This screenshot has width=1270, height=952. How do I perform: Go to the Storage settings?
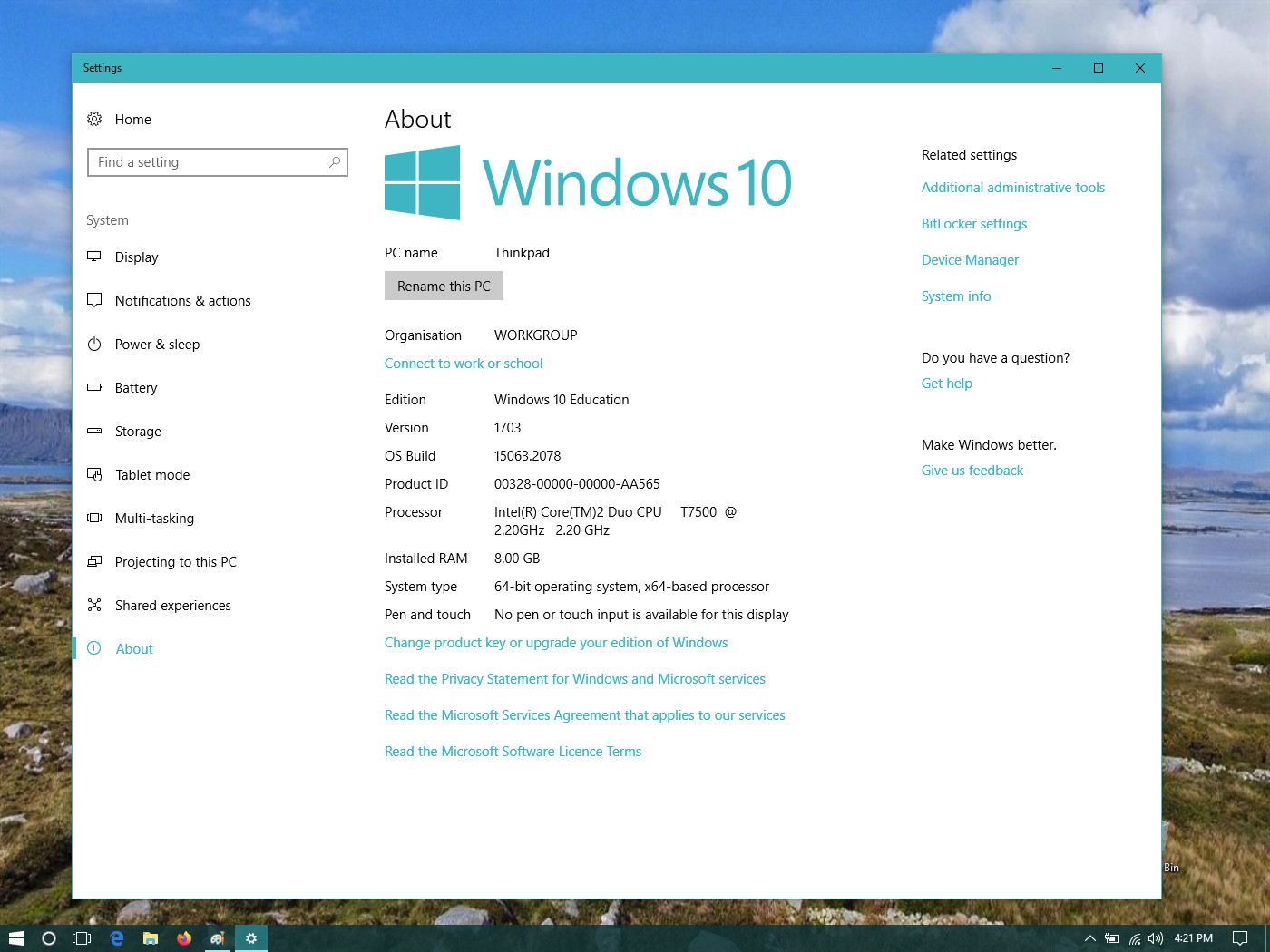[x=138, y=432]
